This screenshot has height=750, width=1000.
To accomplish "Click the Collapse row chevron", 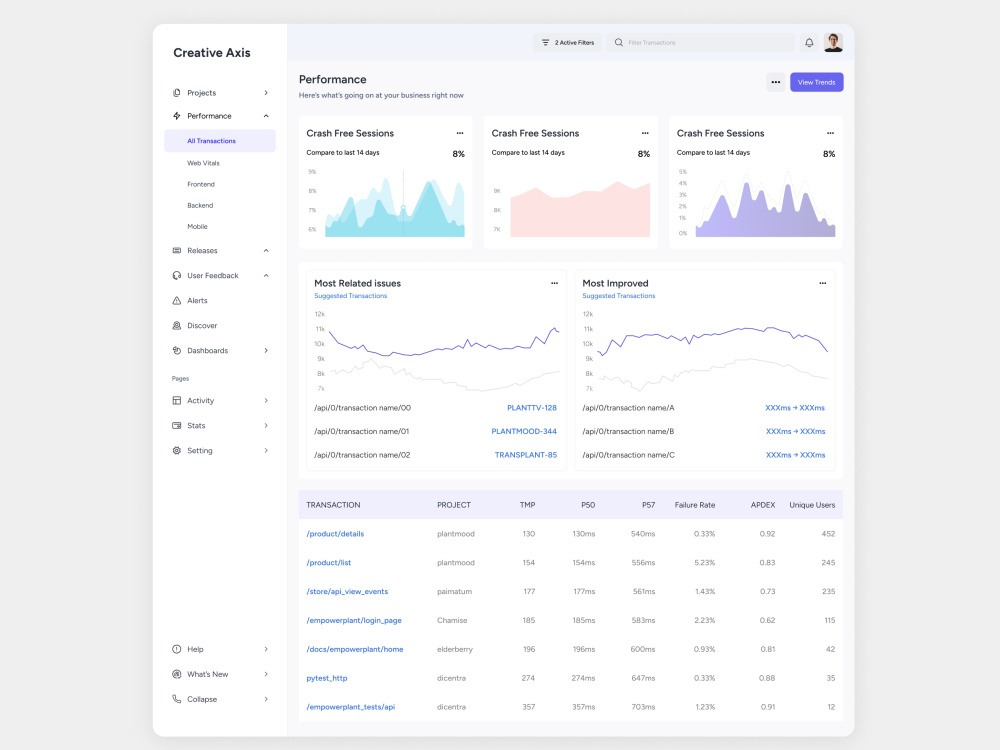I will click(266, 699).
